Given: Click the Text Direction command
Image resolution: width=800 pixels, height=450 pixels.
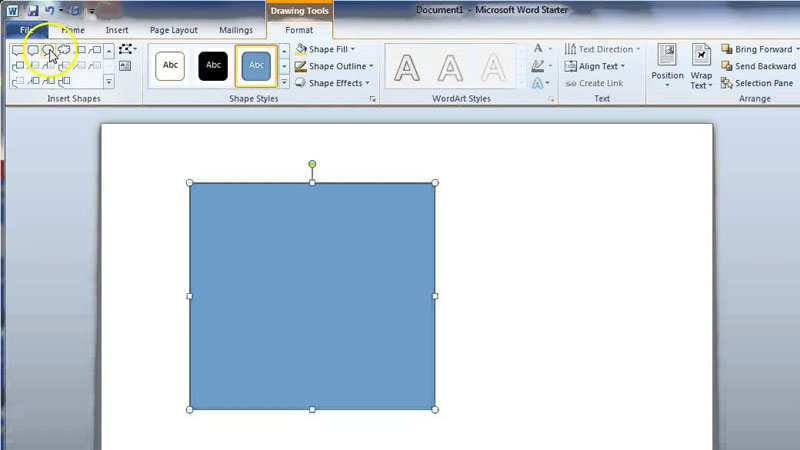Looking at the screenshot, I should pos(602,49).
